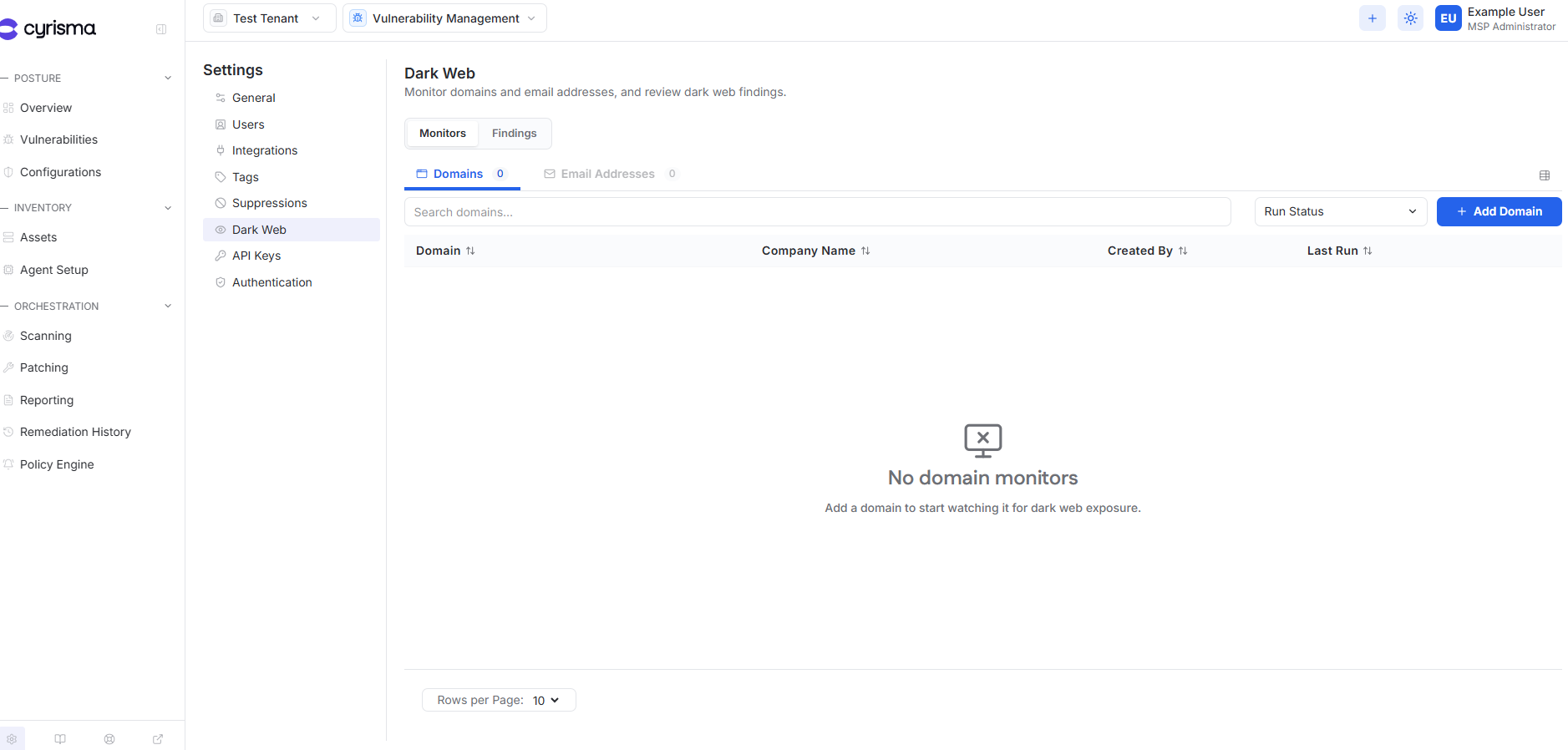Click the plus quick-add icon in header

click(x=1372, y=18)
